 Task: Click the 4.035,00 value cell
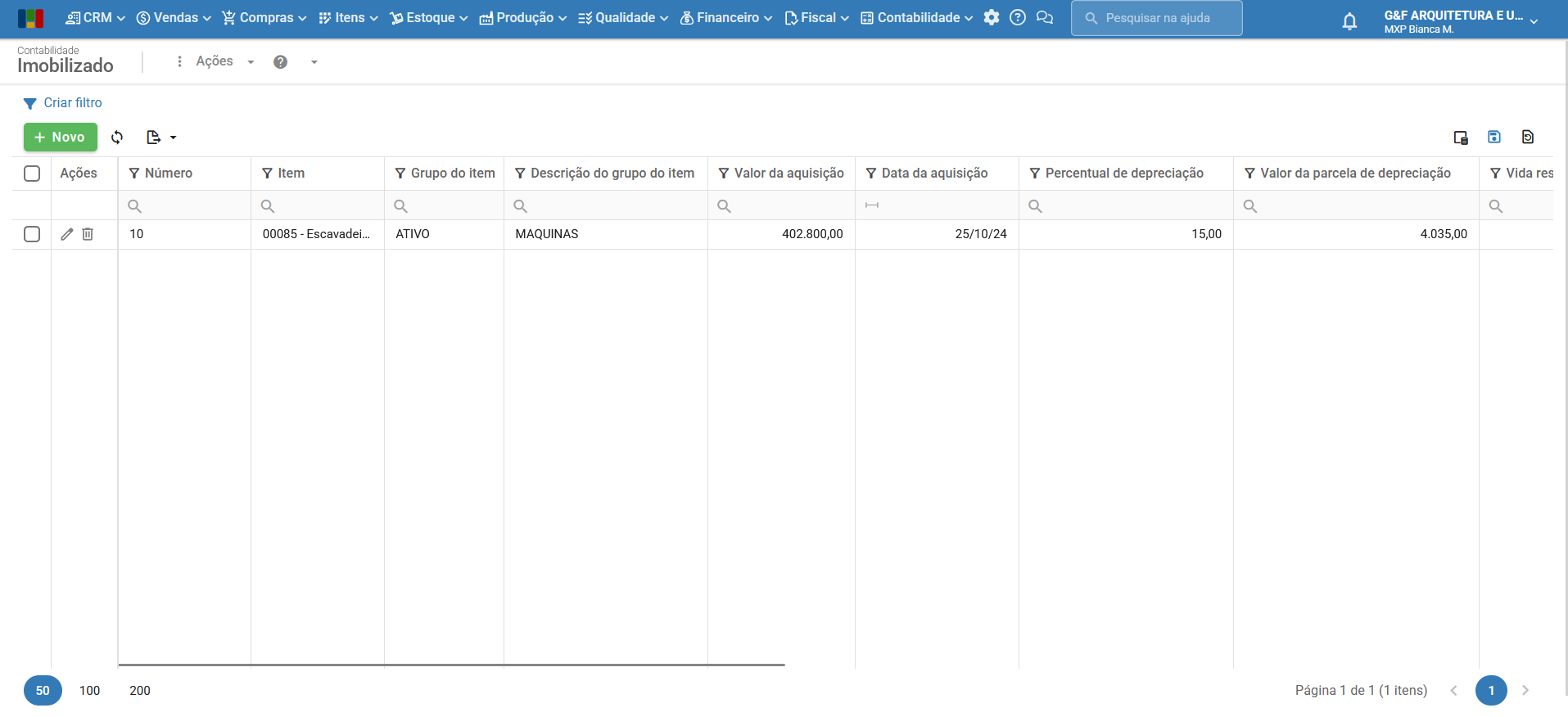pos(1356,234)
